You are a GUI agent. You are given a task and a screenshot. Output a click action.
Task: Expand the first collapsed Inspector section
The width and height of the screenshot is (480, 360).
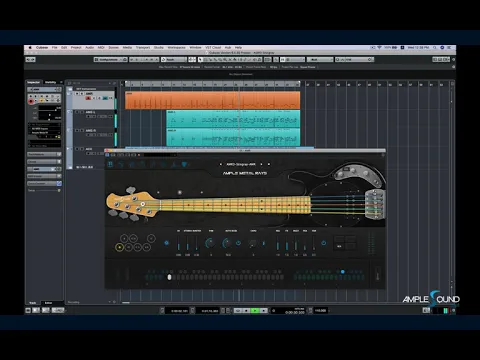point(44,154)
